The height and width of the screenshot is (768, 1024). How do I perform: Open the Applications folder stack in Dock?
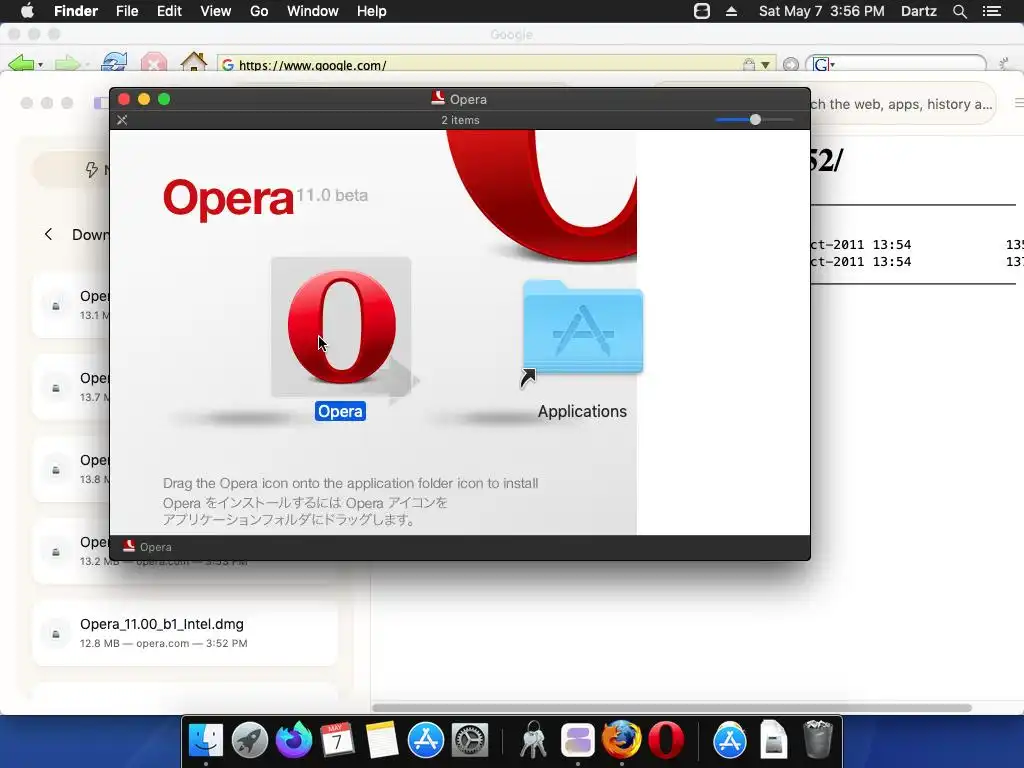pyautogui.click(x=729, y=741)
